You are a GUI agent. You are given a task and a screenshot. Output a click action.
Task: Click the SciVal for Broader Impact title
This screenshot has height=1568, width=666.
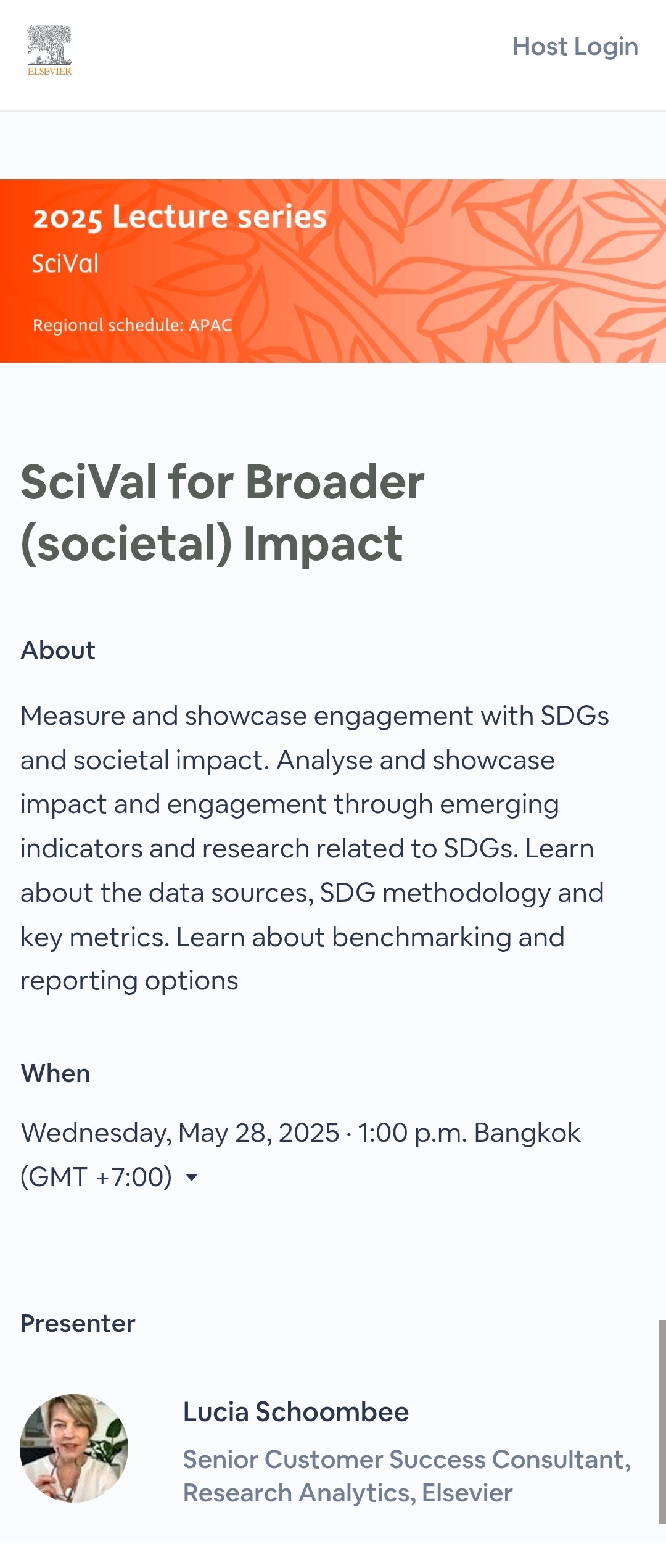[223, 513]
